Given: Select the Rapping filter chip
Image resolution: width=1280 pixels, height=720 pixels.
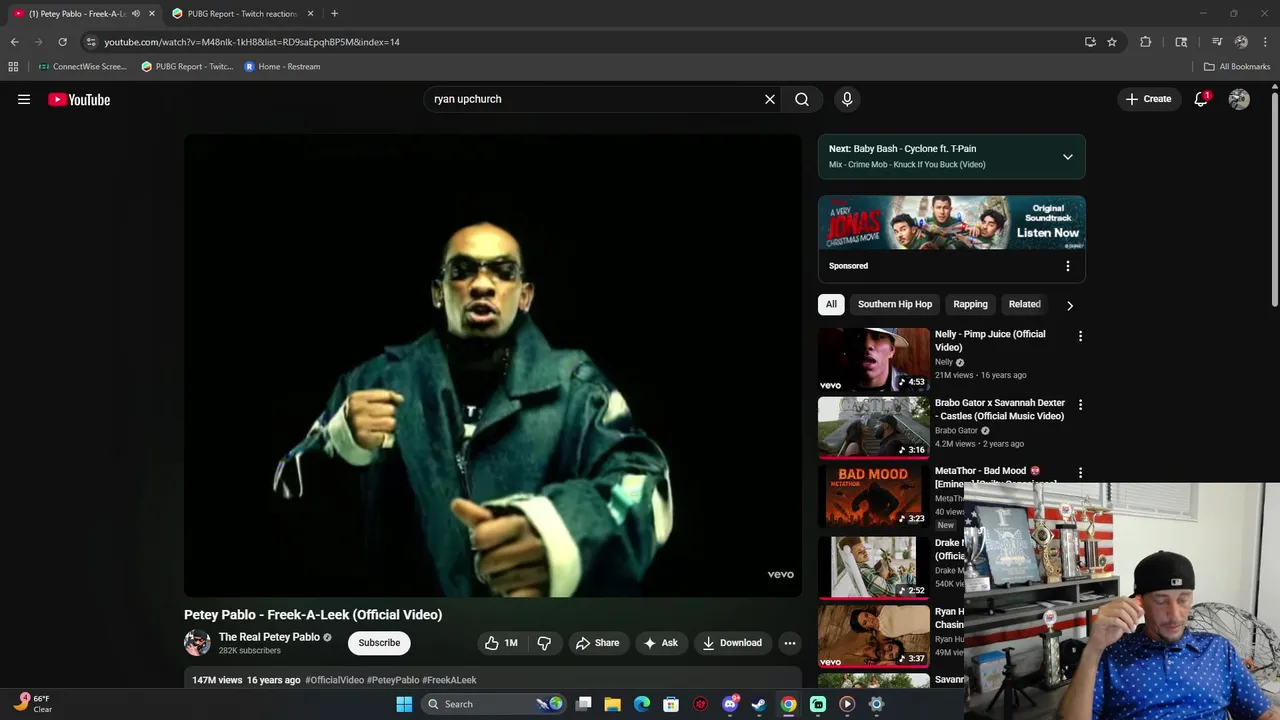Looking at the screenshot, I should point(970,304).
